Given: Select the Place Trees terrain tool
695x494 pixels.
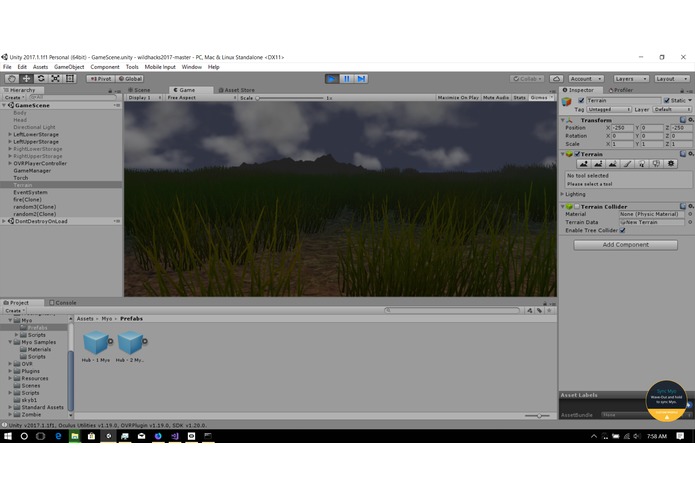Looking at the screenshot, I should (x=642, y=164).
